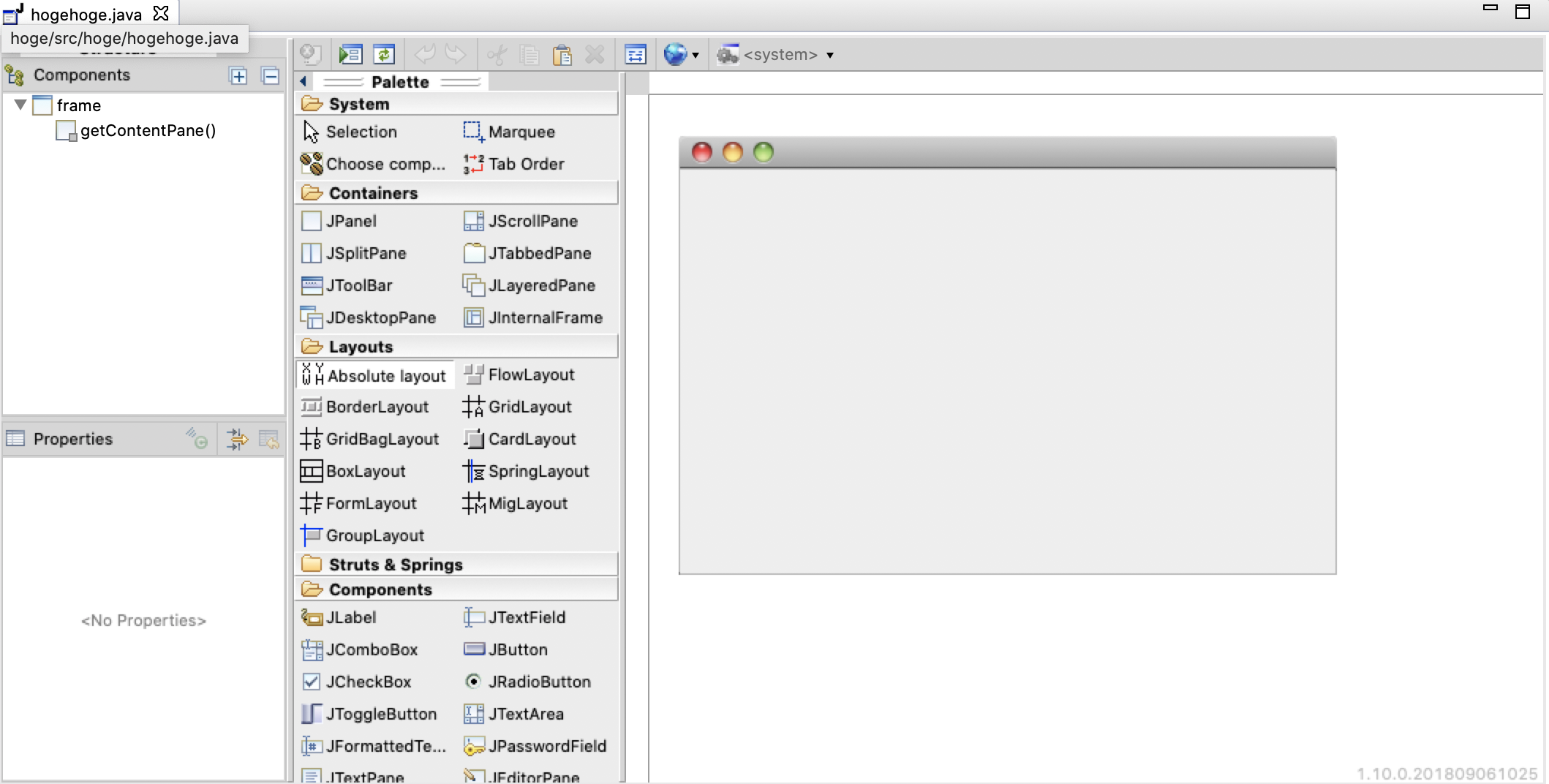
Task: Collapse the frame node in Components tree
Action: (x=20, y=105)
